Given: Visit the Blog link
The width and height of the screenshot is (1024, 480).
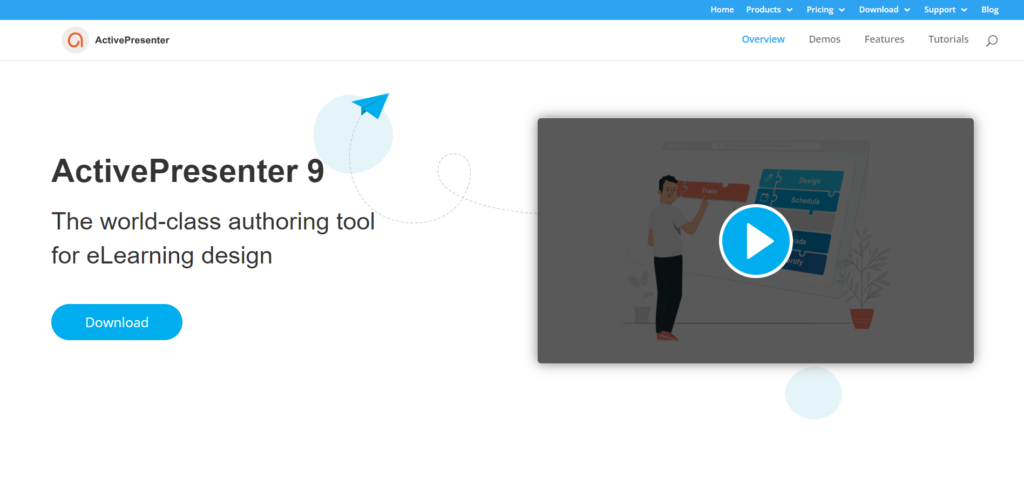Looking at the screenshot, I should [989, 10].
